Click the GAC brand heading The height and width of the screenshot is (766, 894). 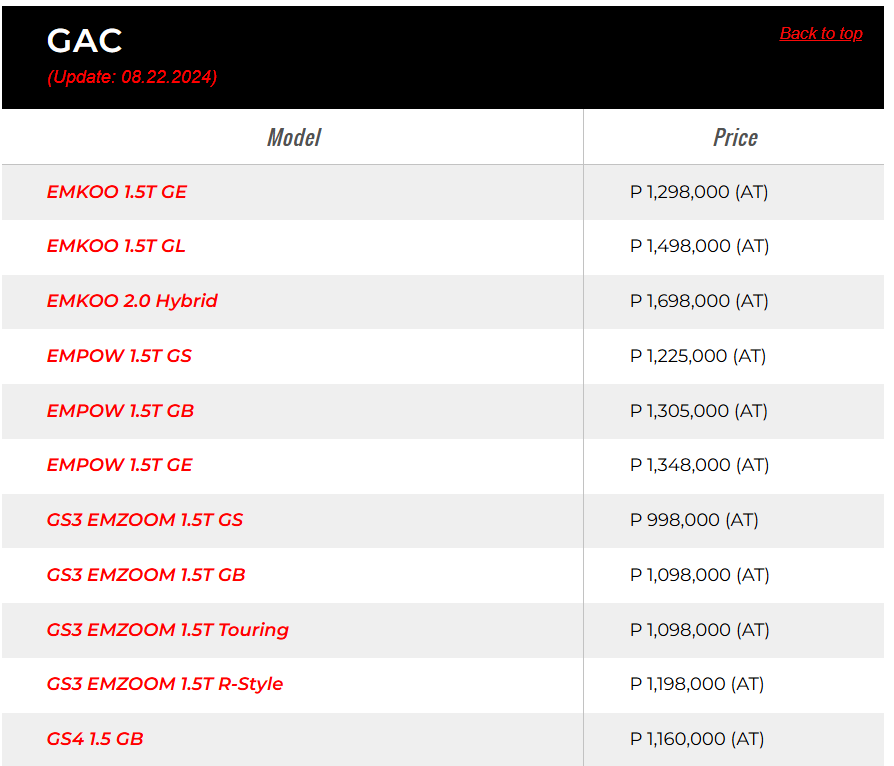click(x=85, y=41)
